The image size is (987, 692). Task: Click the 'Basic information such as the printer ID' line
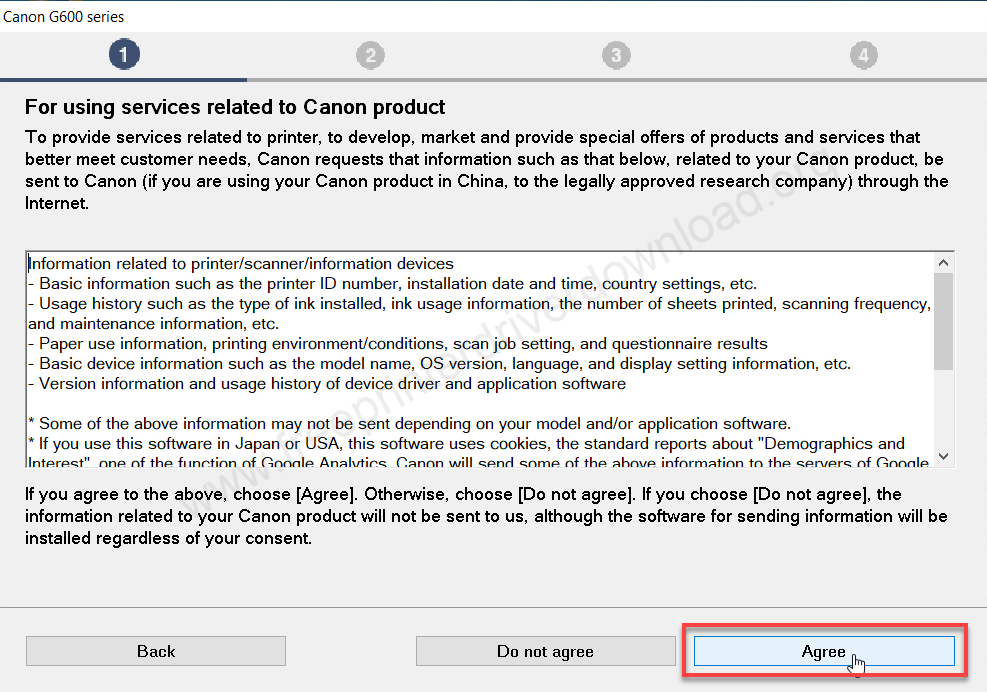point(392,283)
